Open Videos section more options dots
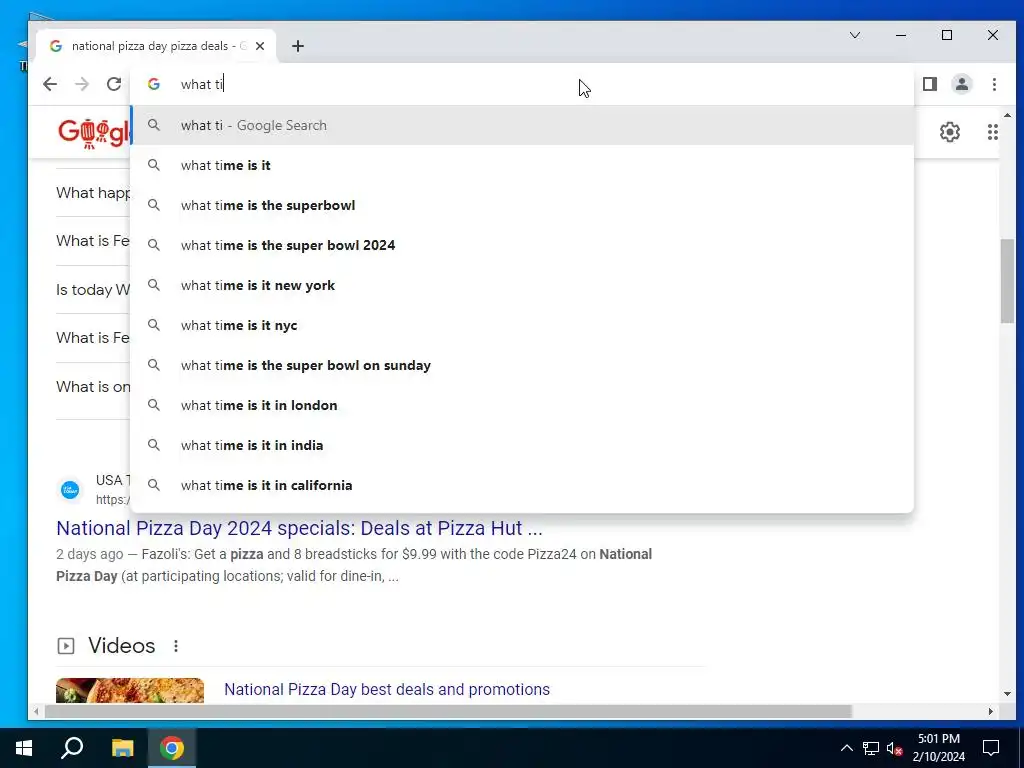The image size is (1024, 768). tap(176, 646)
